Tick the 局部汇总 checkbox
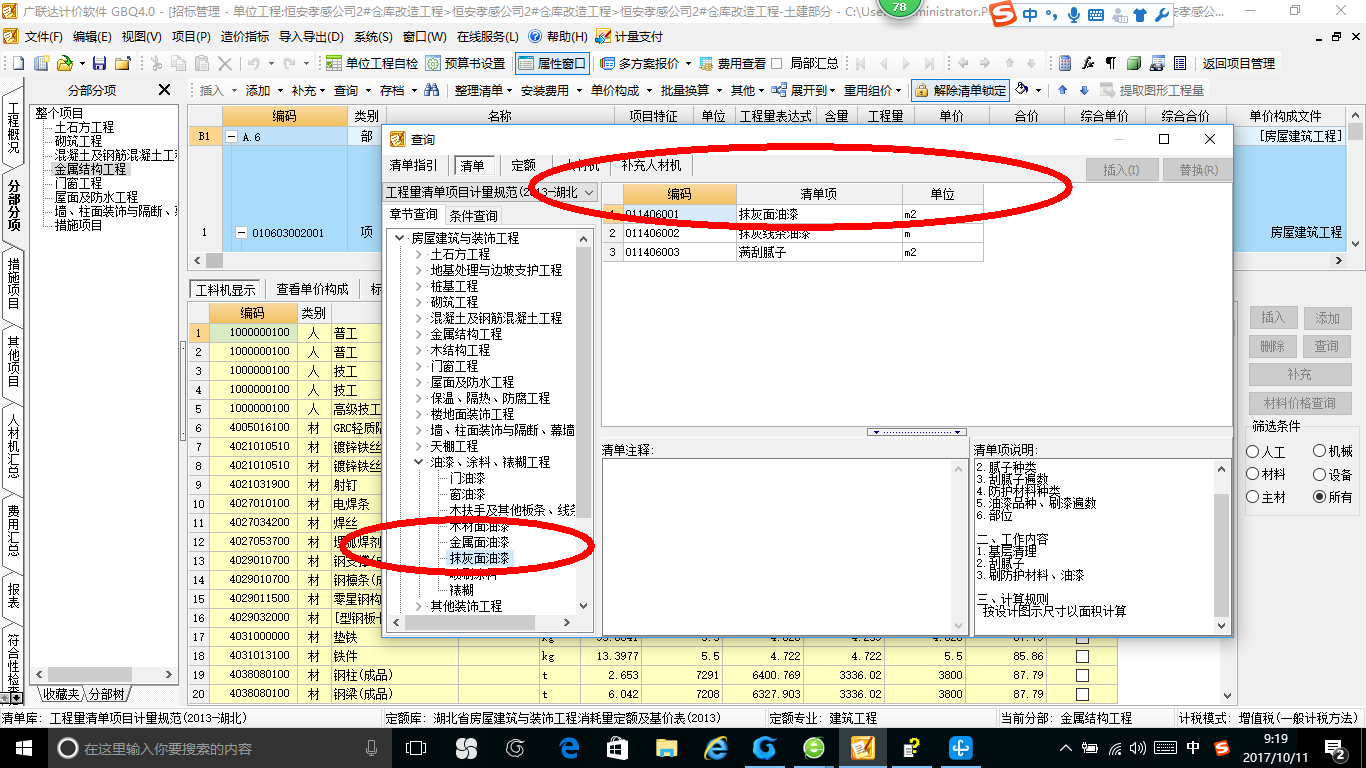This screenshot has width=1366, height=768. coord(777,63)
